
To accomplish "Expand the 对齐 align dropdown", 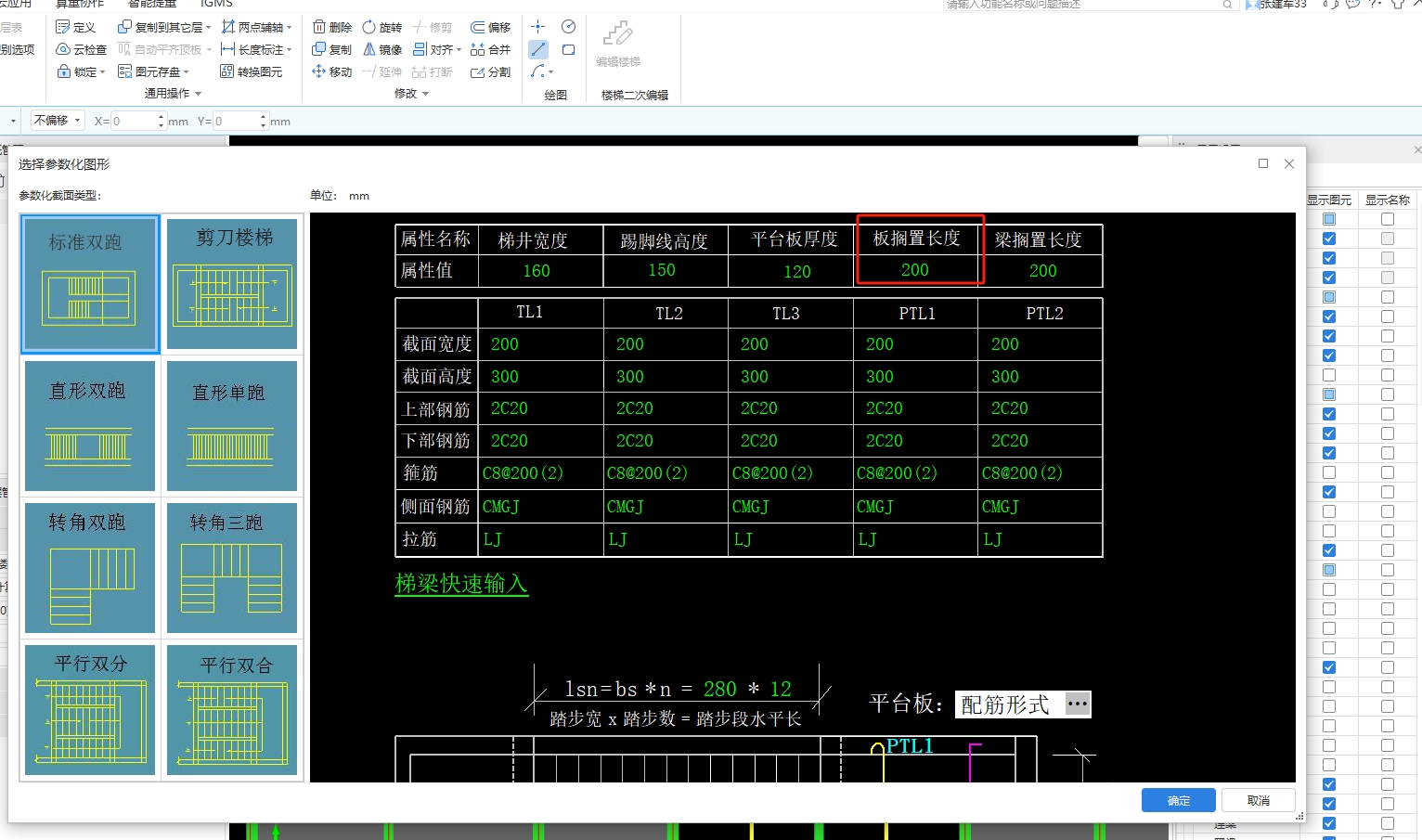I will 459,50.
